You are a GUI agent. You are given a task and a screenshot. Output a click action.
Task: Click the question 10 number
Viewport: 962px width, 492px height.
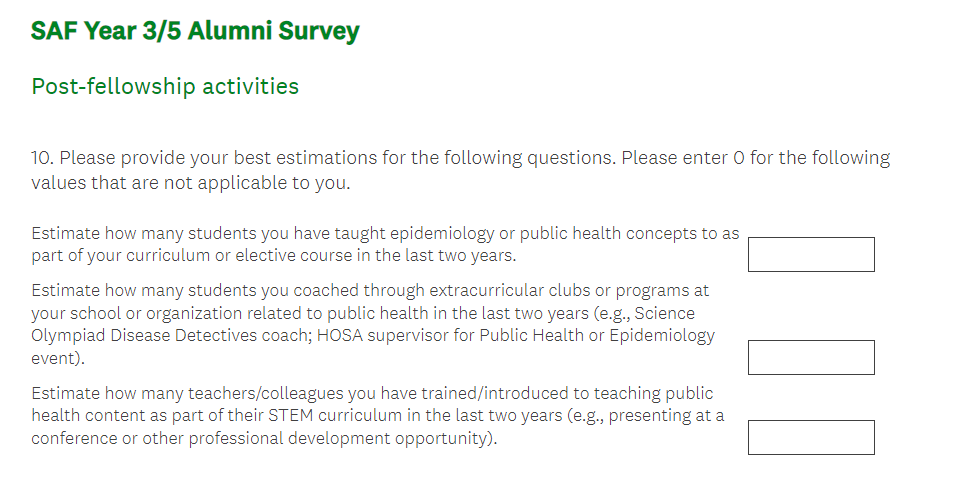43,158
